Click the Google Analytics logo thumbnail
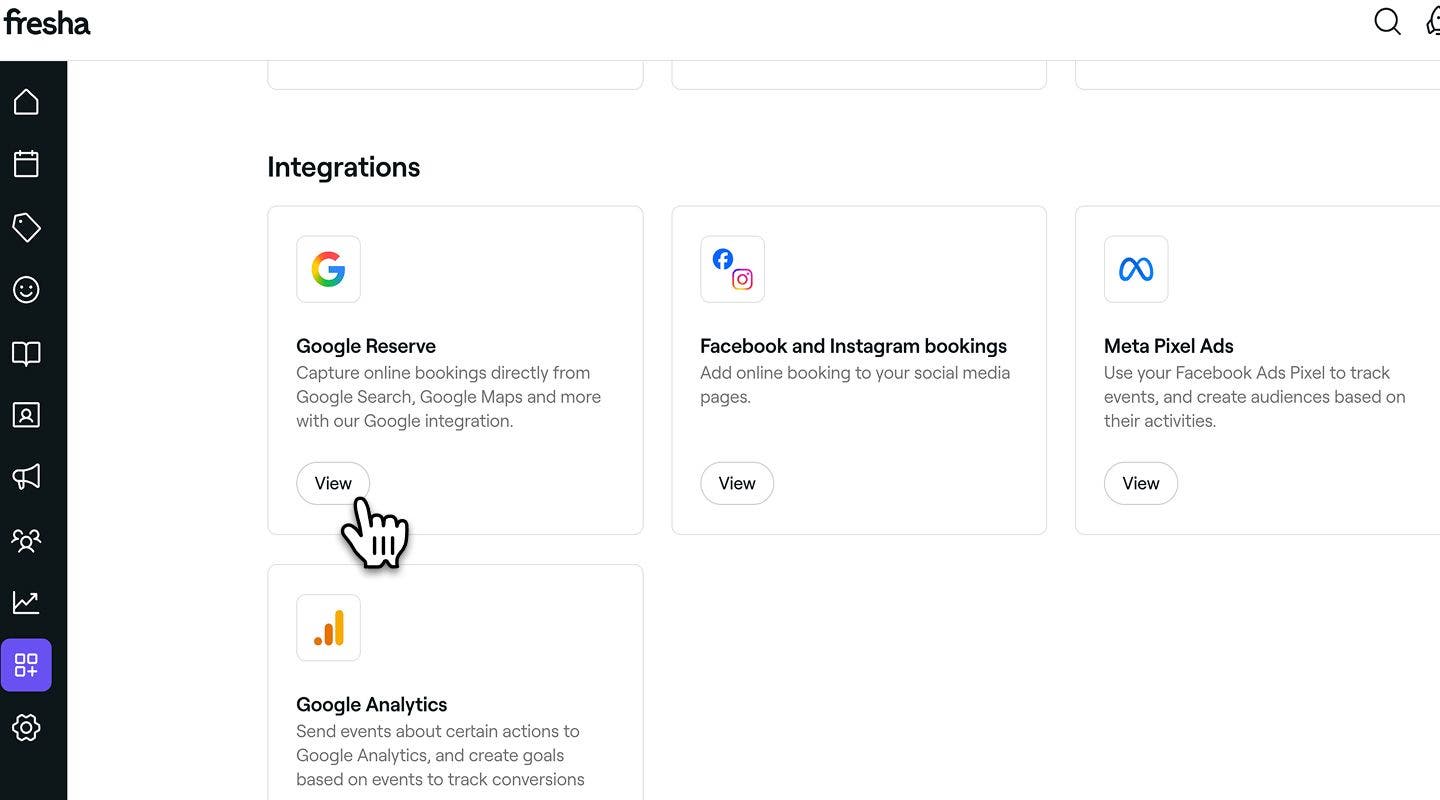Image resolution: width=1440 pixels, height=800 pixels. [x=328, y=628]
